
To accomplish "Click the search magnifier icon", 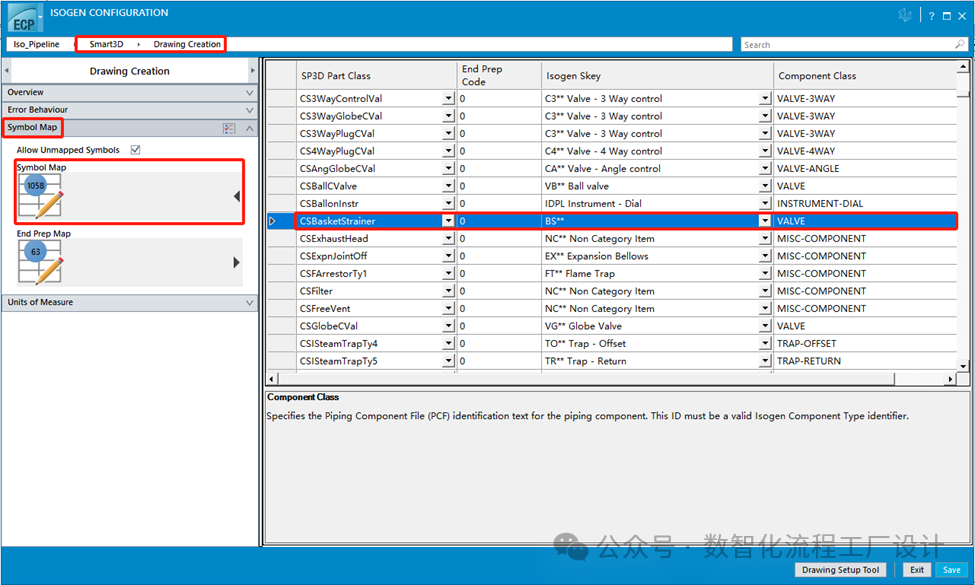I will point(960,44).
